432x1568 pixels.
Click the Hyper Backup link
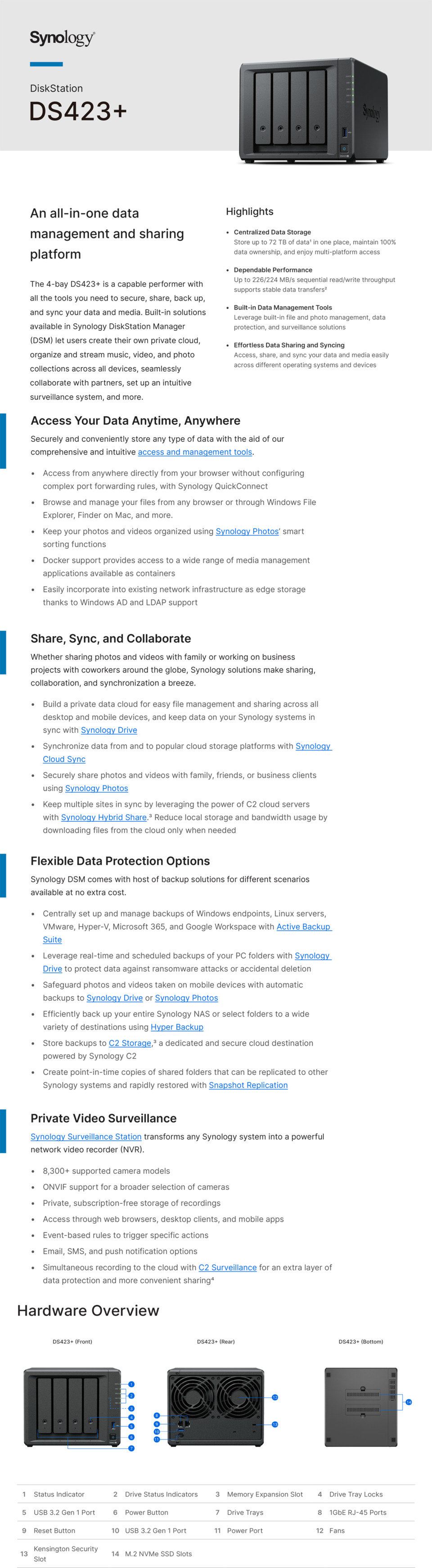177,1027
